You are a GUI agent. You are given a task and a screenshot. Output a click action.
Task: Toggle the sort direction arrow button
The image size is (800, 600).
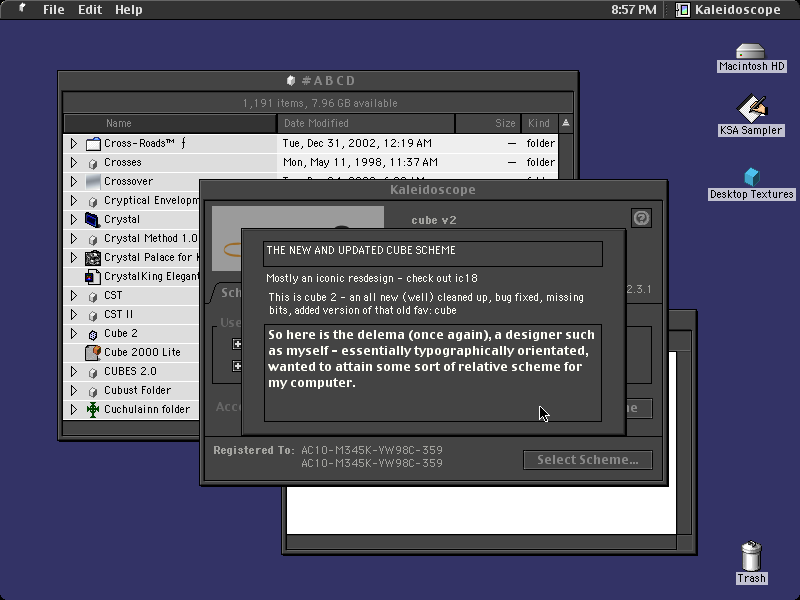tap(565, 123)
